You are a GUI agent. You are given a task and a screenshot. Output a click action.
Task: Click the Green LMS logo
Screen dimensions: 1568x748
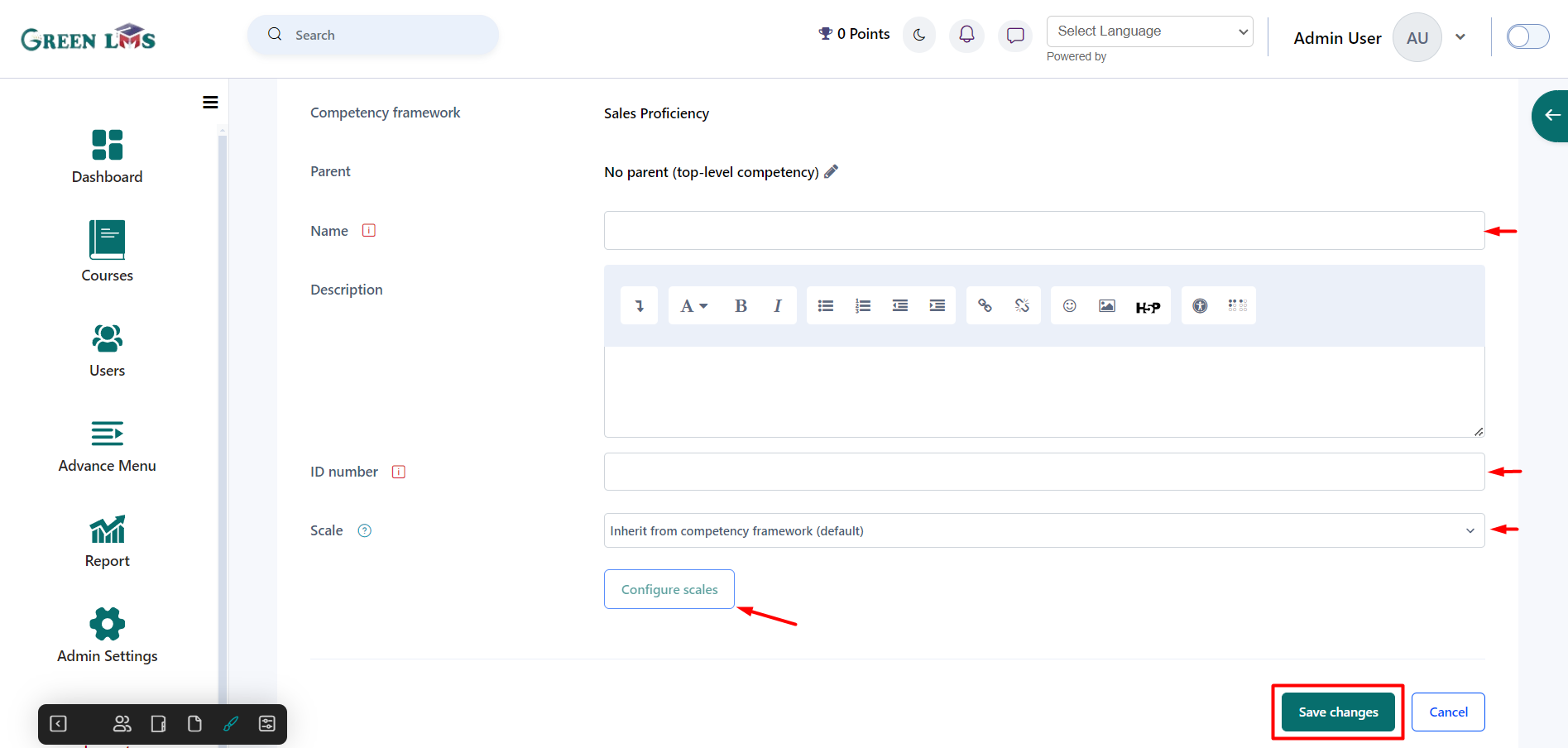coord(88,38)
